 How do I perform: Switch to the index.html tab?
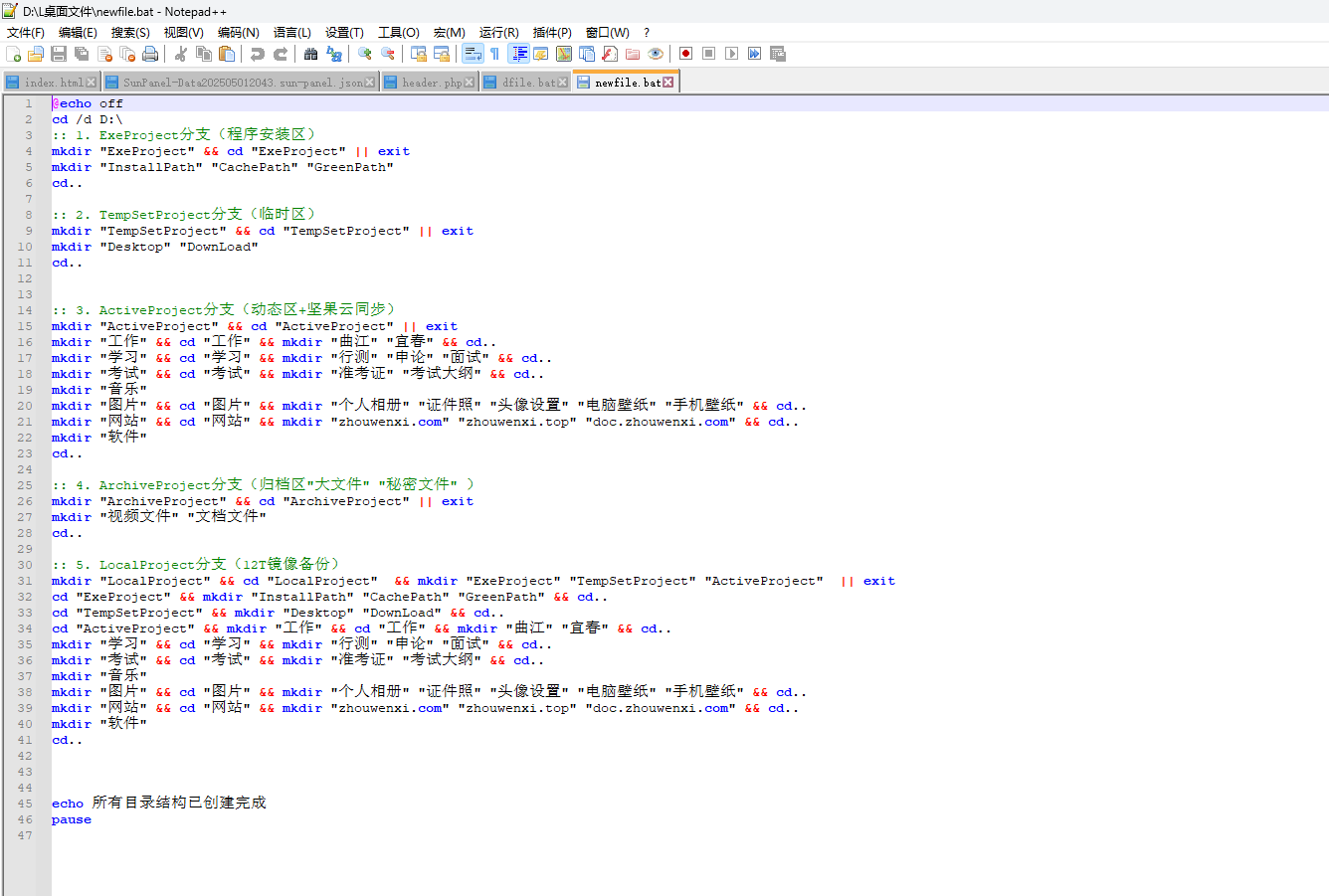coord(51,83)
